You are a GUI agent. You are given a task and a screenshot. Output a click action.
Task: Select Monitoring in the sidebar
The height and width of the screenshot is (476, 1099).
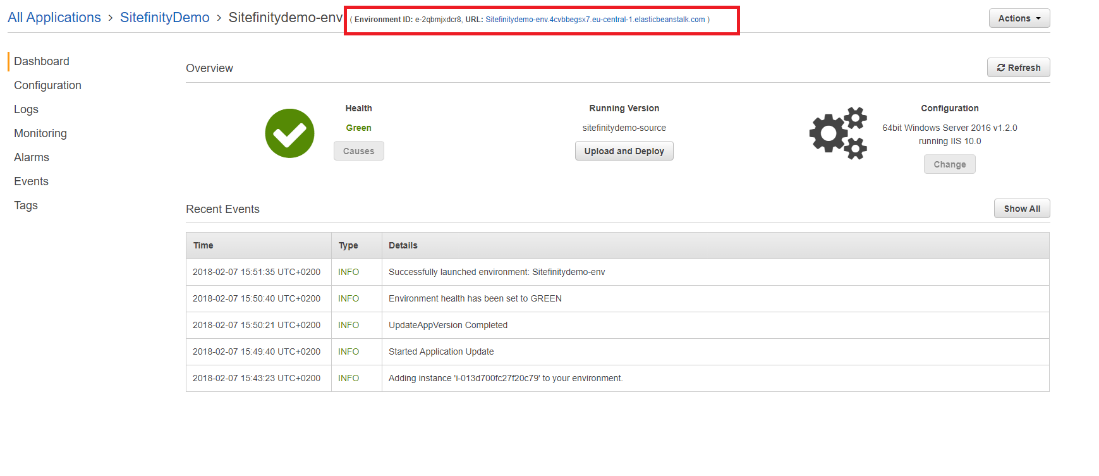[x=40, y=133]
